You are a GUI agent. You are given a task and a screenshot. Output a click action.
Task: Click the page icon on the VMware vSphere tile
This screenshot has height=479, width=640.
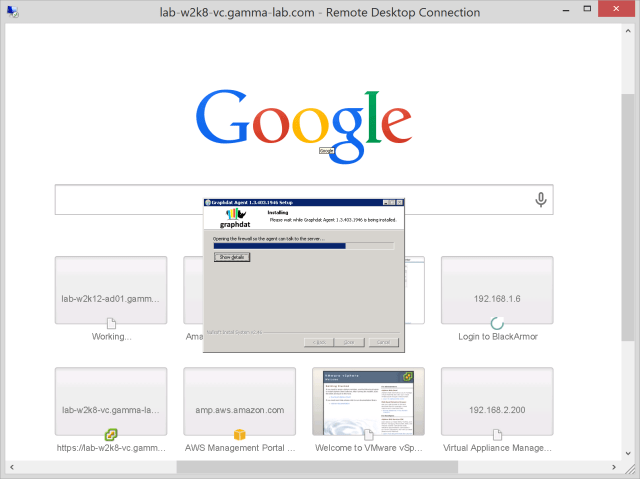point(369,435)
